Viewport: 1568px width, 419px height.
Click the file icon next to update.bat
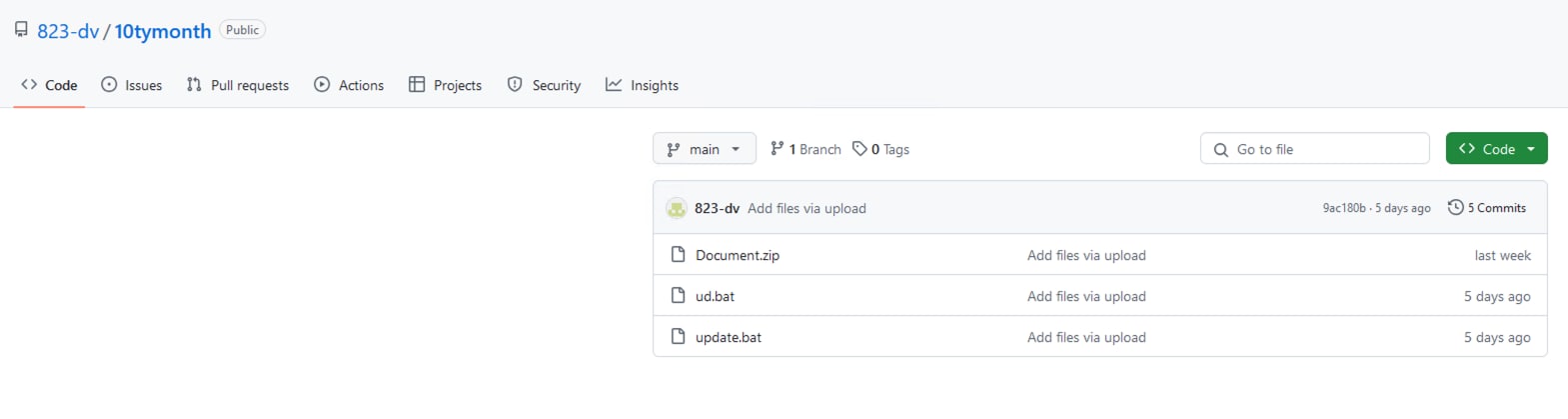pyautogui.click(x=678, y=337)
